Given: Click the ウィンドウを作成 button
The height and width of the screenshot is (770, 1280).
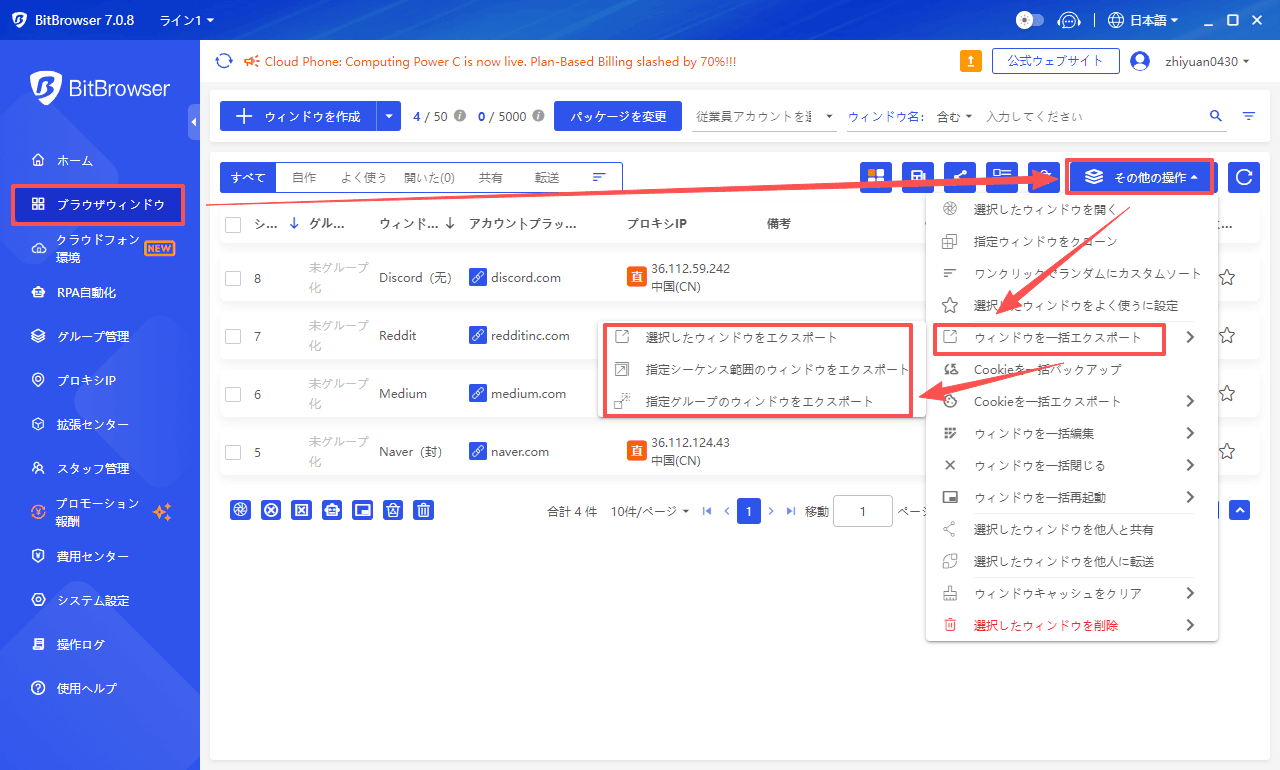Looking at the screenshot, I should pyautogui.click(x=300, y=116).
